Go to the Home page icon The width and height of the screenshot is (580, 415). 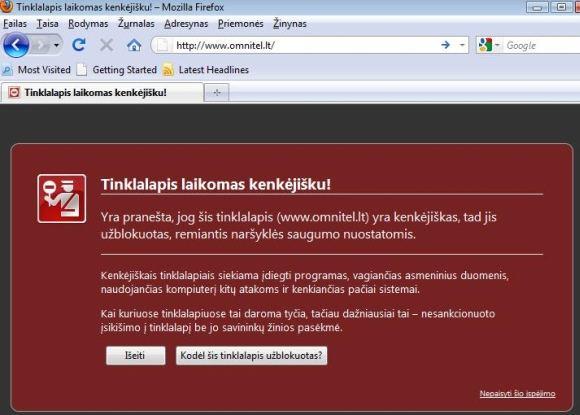134,45
